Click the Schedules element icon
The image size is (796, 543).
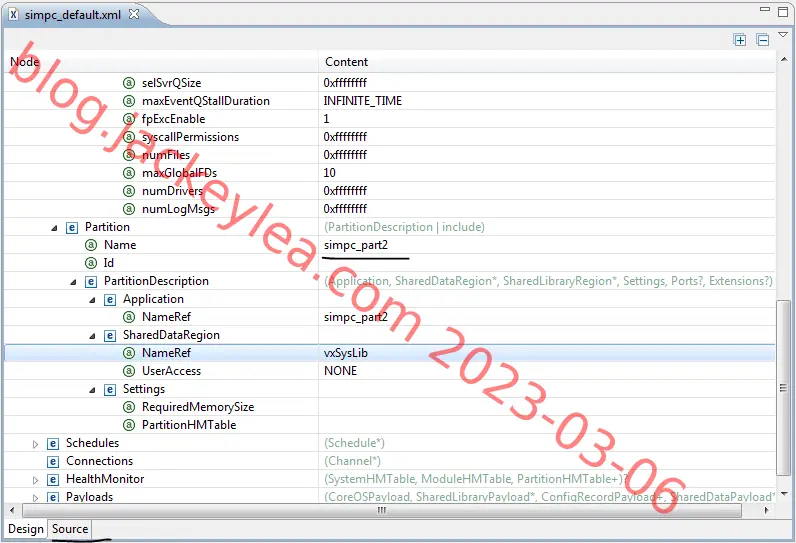(53, 444)
